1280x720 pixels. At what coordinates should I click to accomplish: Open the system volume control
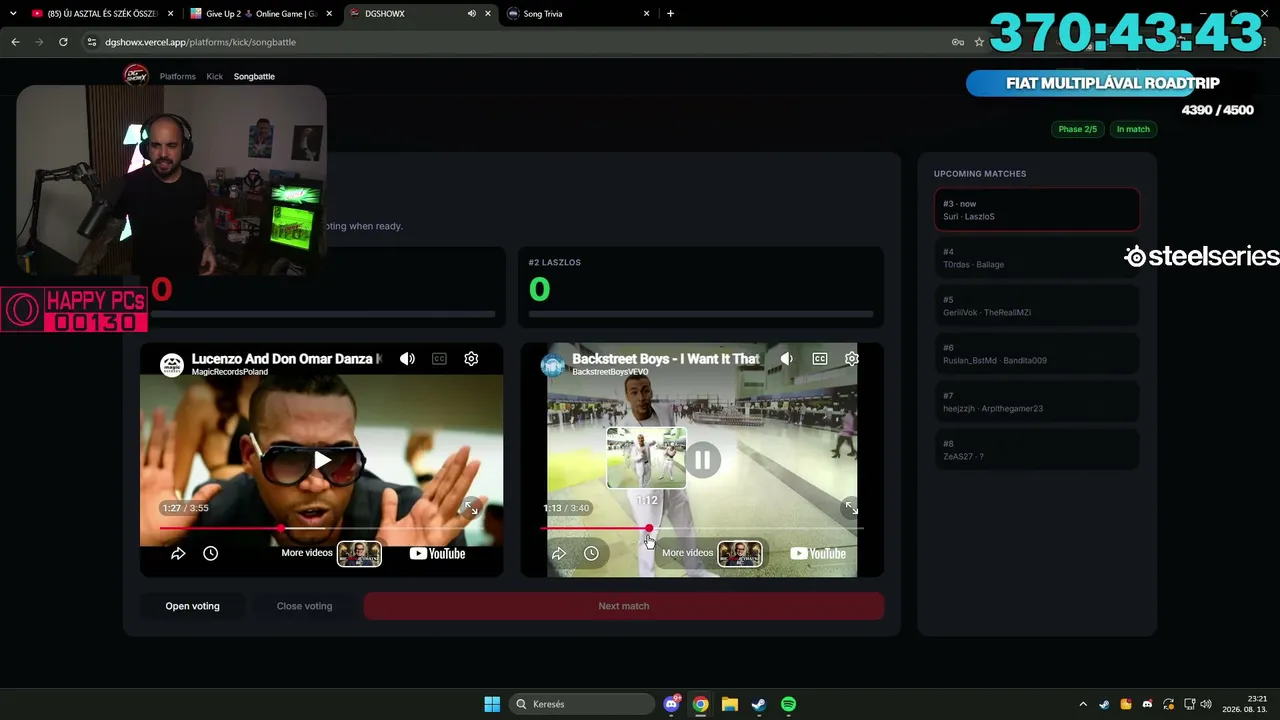[1206, 704]
